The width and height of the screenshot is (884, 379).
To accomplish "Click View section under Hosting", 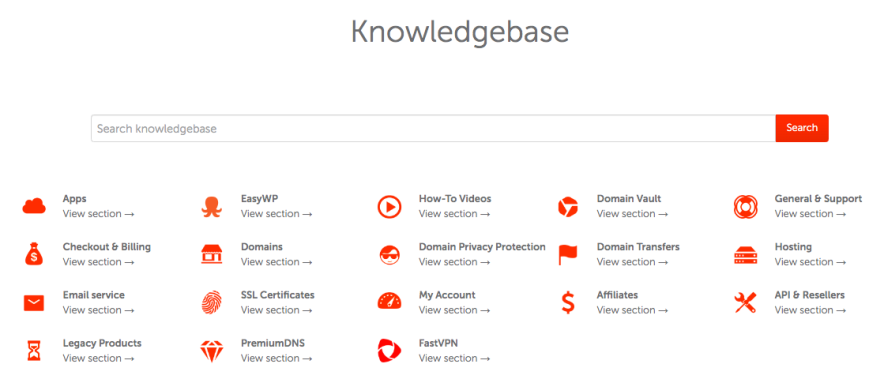I will pos(810,262).
